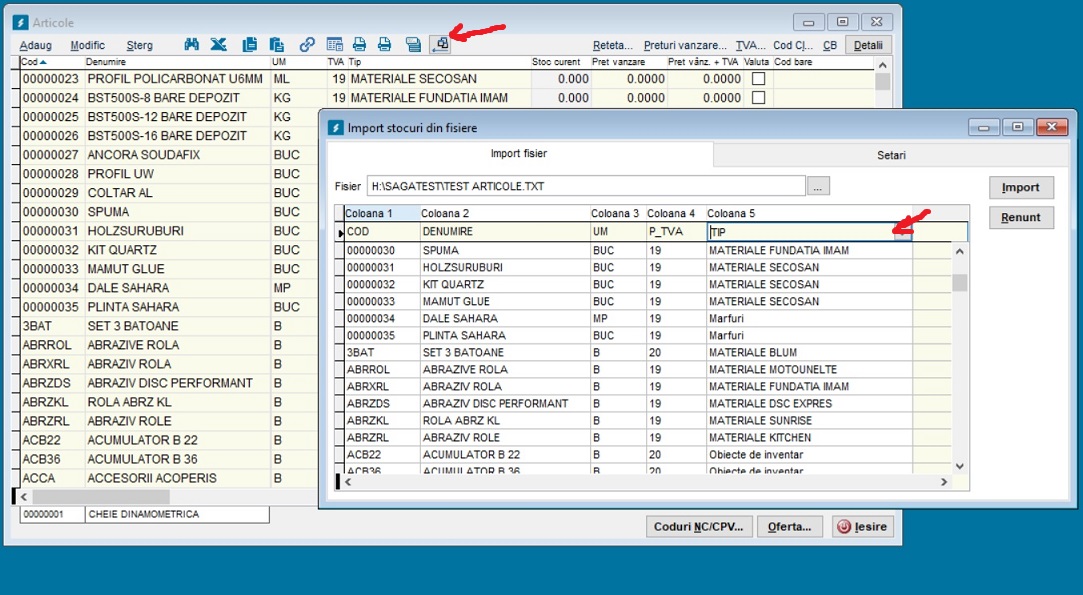The height and width of the screenshot is (595, 1083).
Task: Click the Oferta... button
Action: click(789, 527)
